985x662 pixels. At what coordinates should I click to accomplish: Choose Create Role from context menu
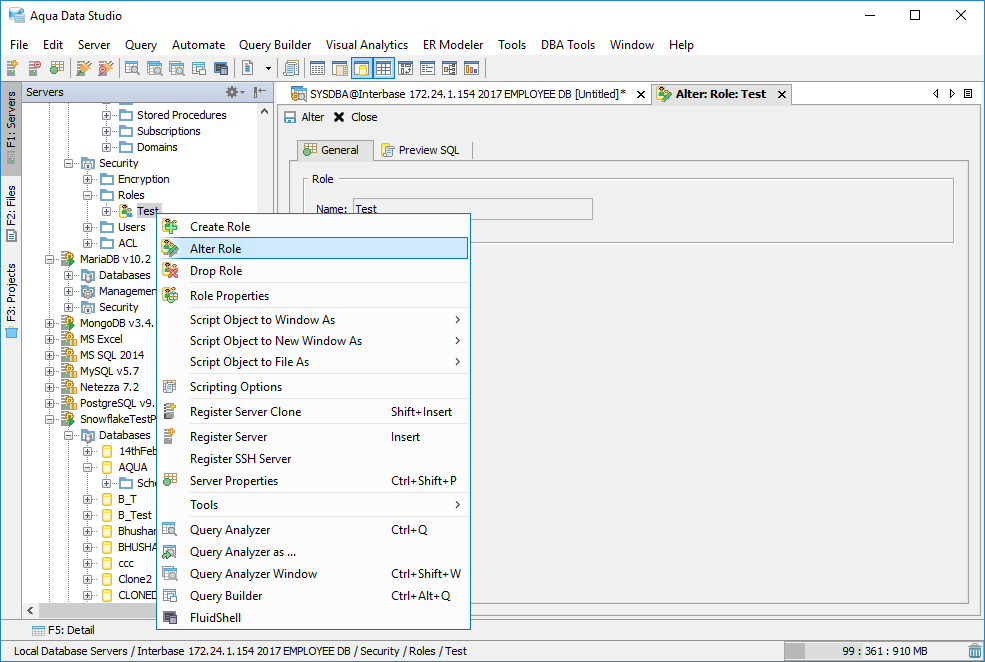[313, 227]
